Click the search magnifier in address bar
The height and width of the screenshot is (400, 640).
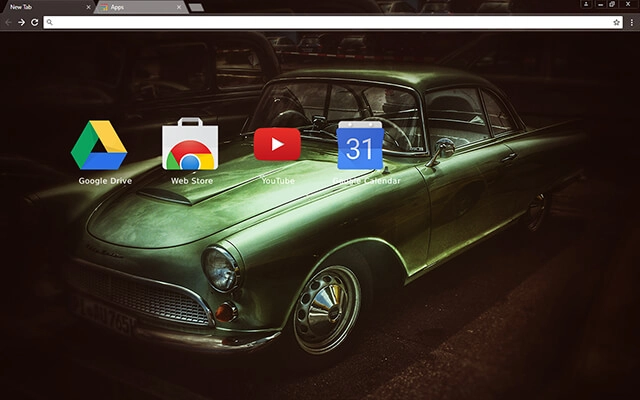tap(49, 22)
